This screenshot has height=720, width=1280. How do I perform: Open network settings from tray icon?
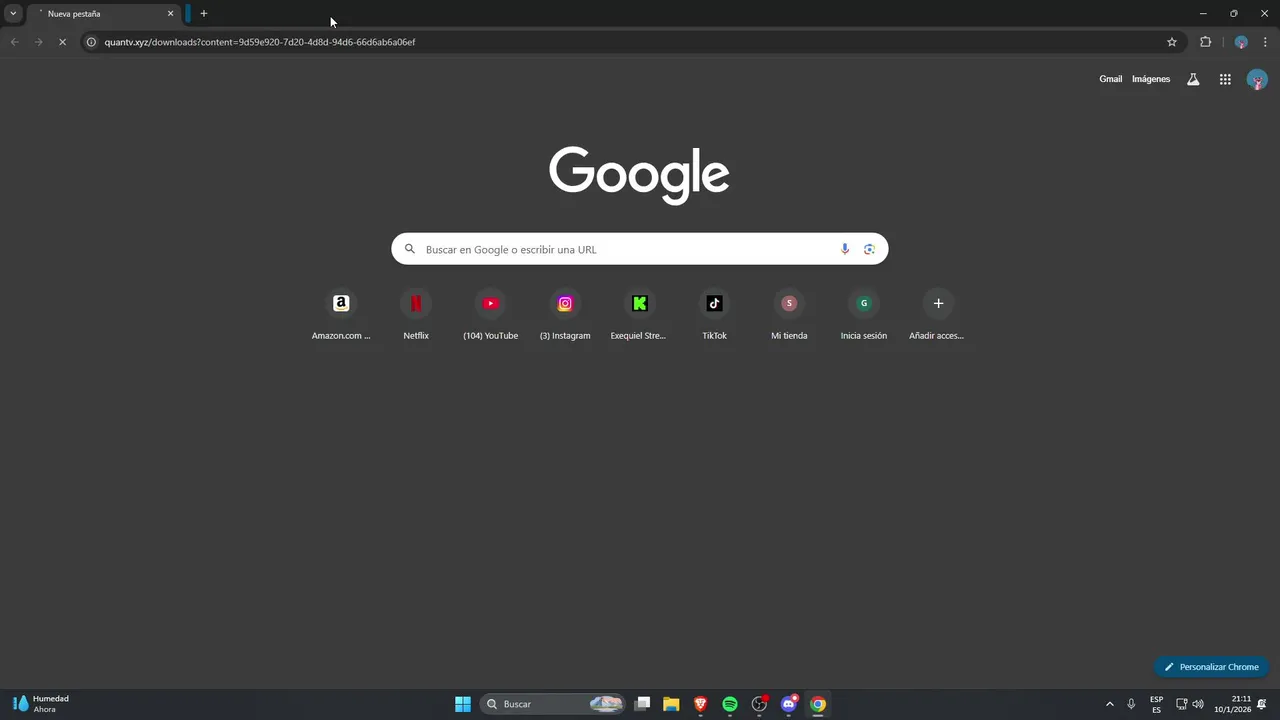1181,704
